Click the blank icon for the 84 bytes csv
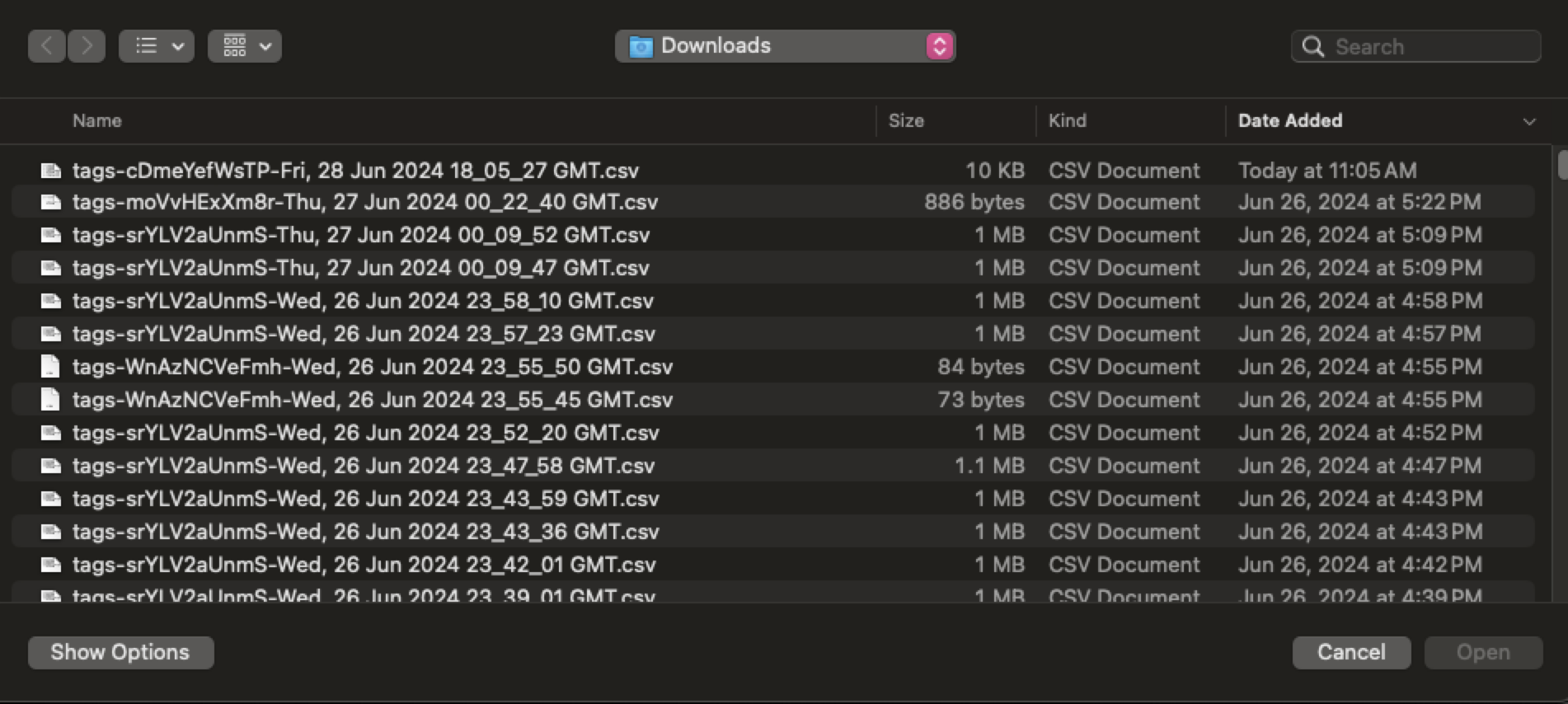The width and height of the screenshot is (1568, 704). click(x=51, y=367)
